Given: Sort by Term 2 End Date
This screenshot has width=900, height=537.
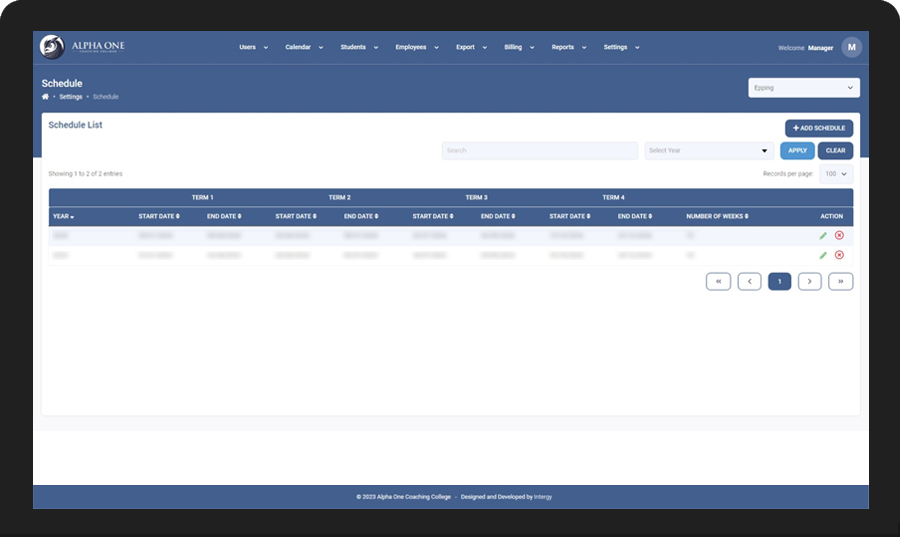Looking at the screenshot, I should coord(361,216).
